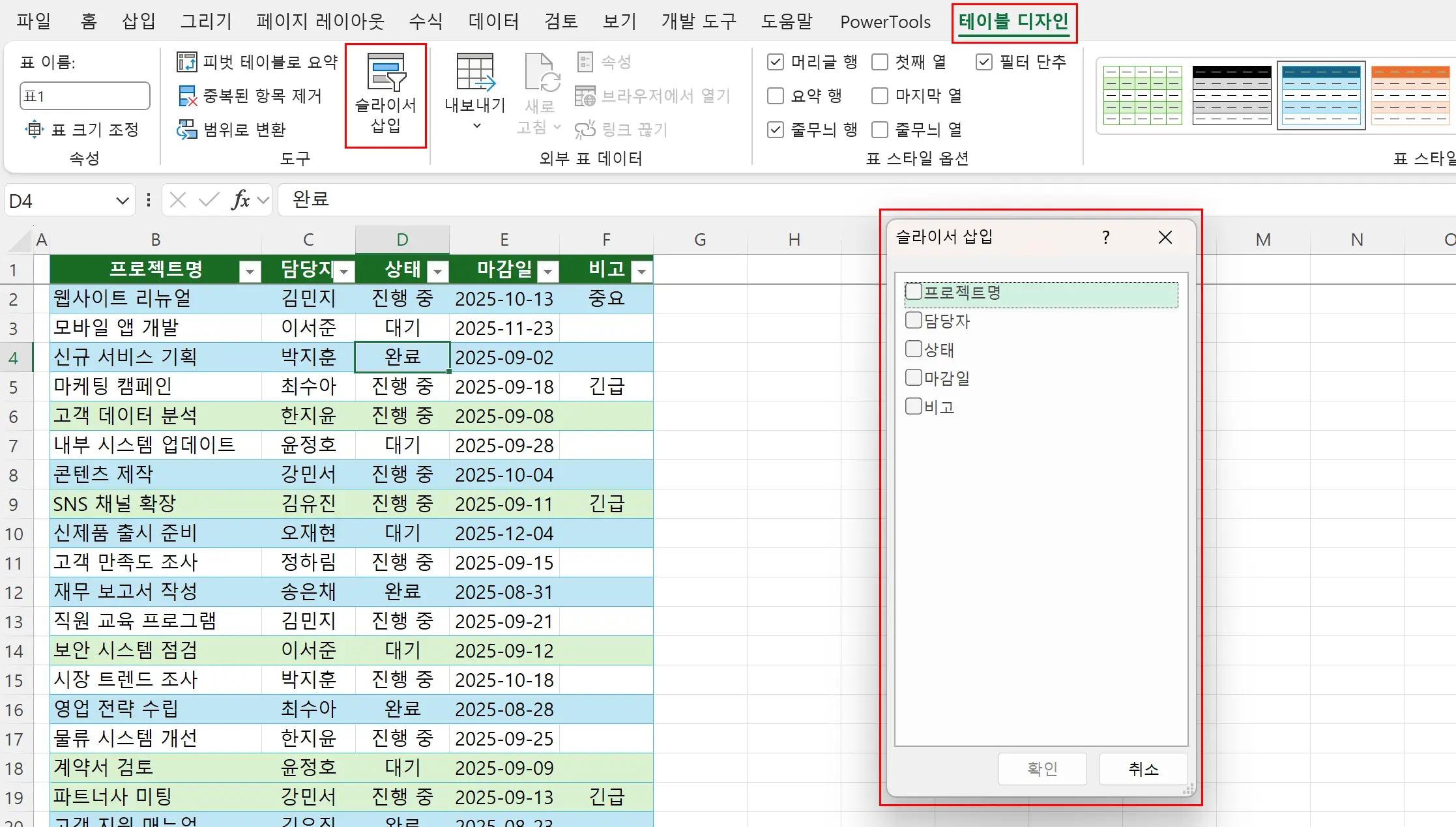
Task: Click 확인 in the slicer dialog
Action: pyautogui.click(x=1042, y=769)
